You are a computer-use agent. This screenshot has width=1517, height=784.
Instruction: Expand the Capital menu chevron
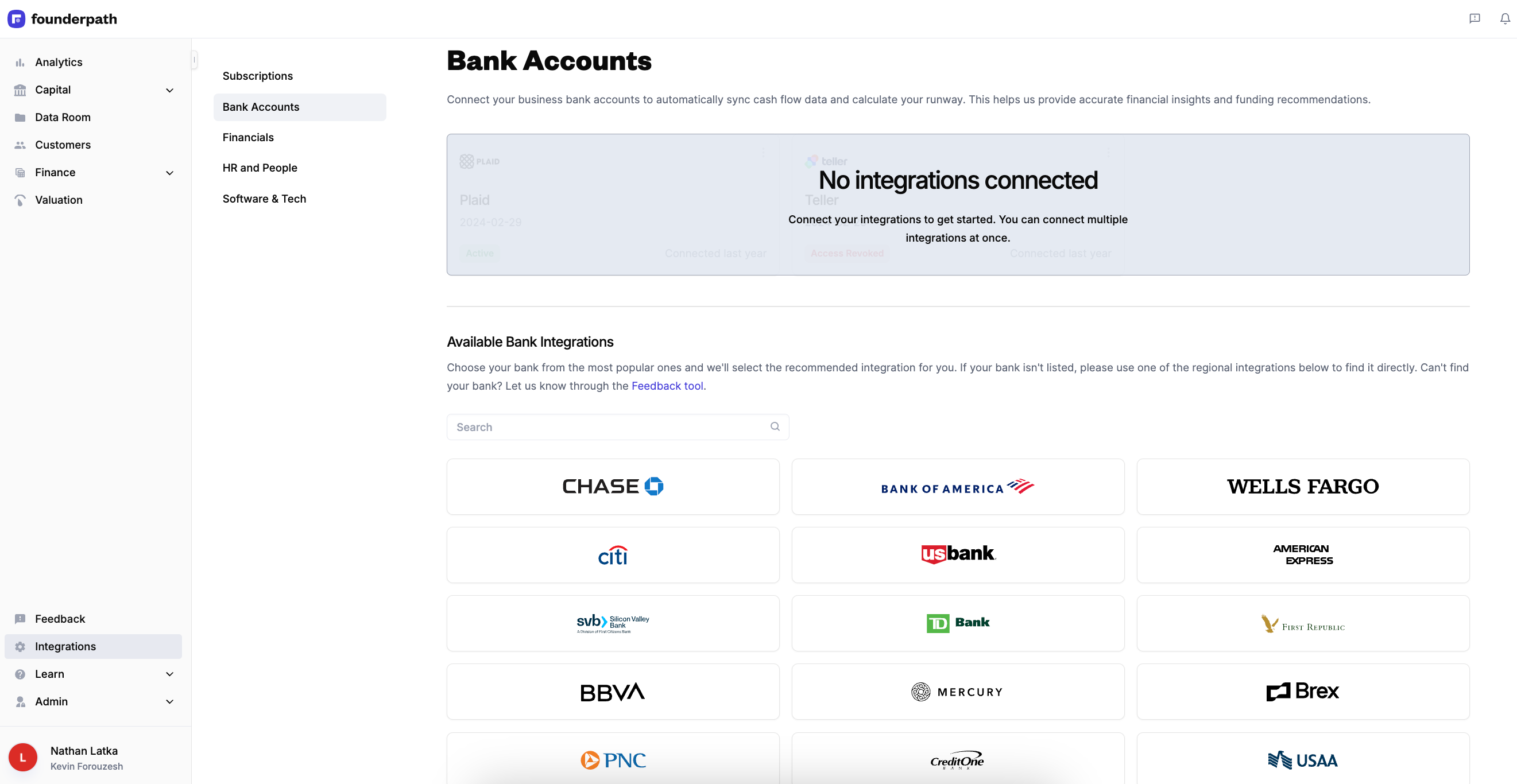169,90
